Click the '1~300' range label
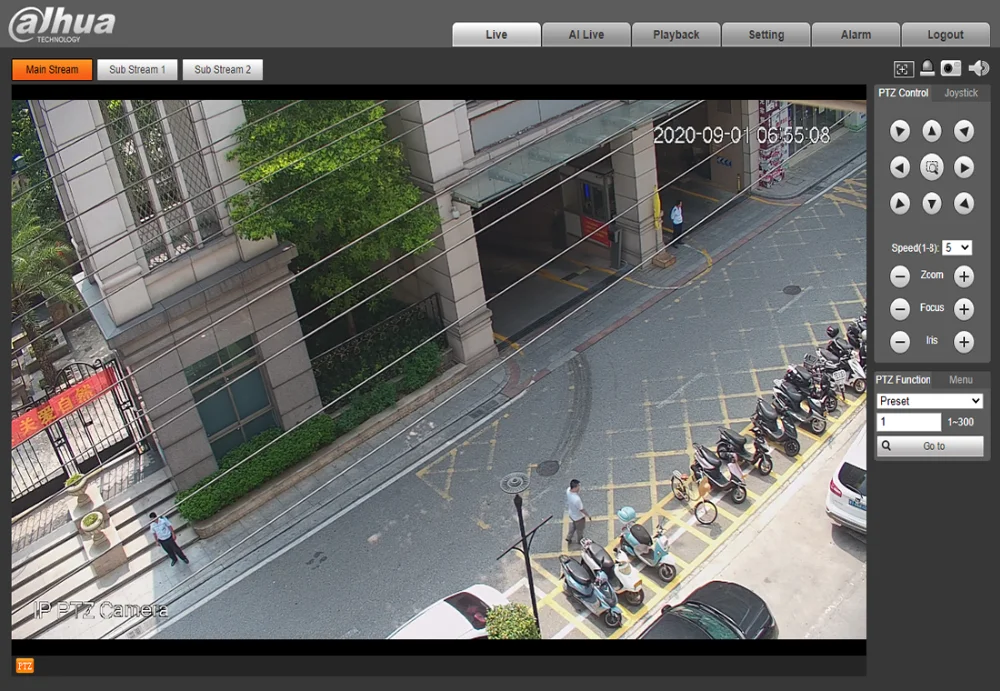 pos(960,422)
